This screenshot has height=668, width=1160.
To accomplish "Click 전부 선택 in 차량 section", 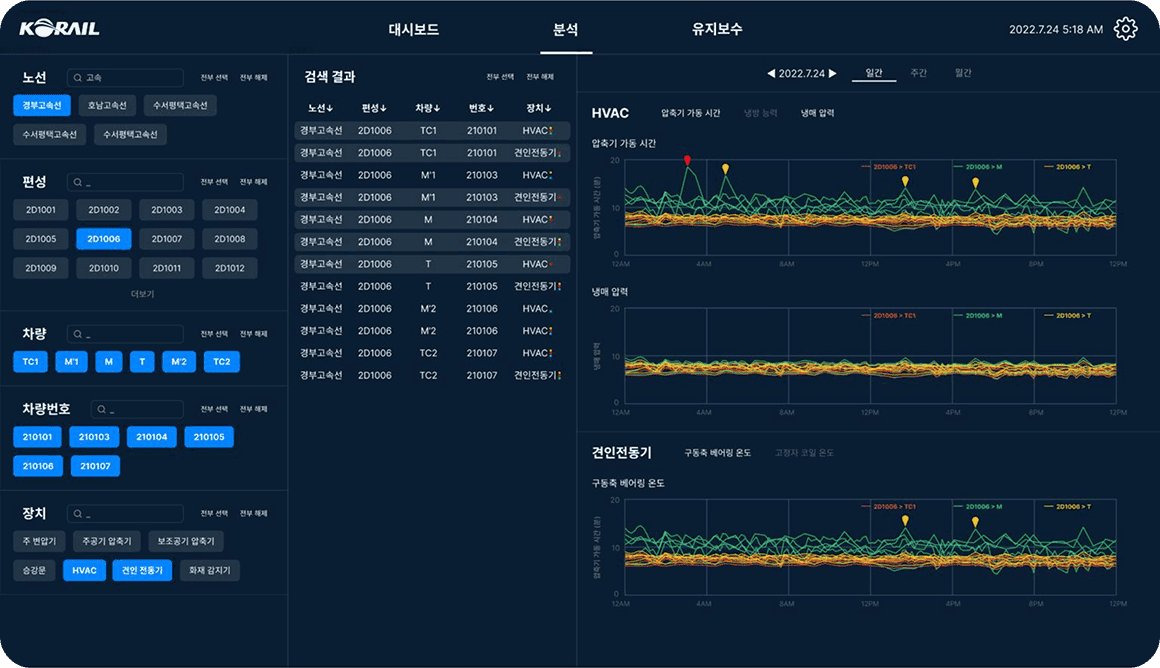I will 214,334.
